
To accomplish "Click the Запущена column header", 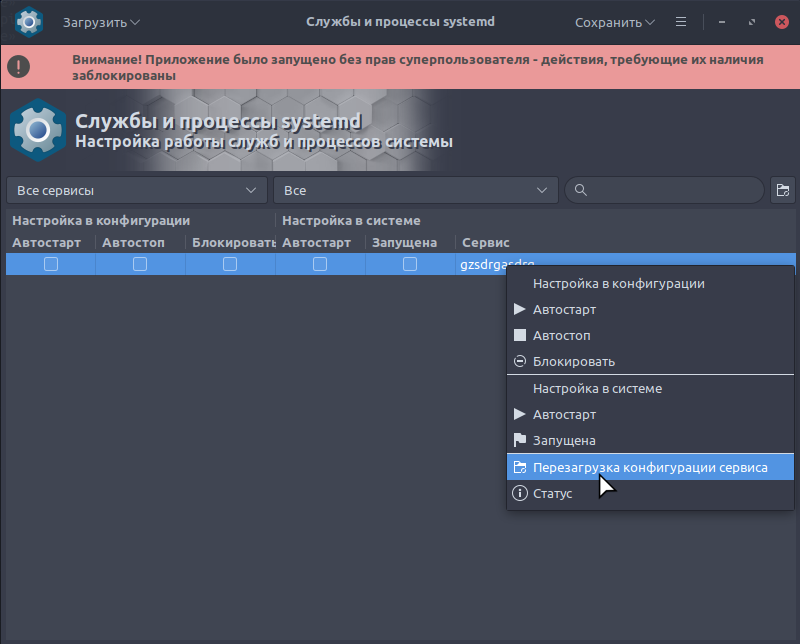I will coord(410,242).
